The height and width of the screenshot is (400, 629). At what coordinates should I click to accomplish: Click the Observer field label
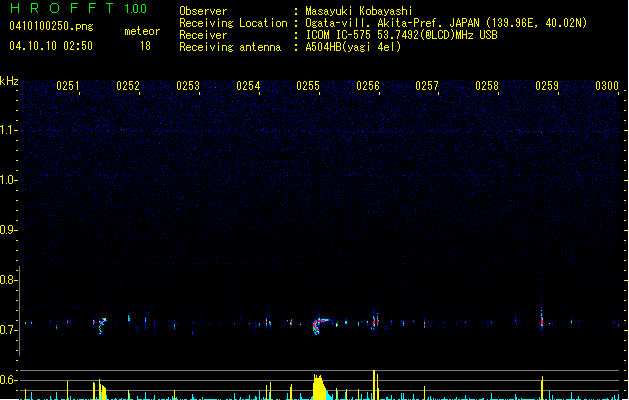203,11
